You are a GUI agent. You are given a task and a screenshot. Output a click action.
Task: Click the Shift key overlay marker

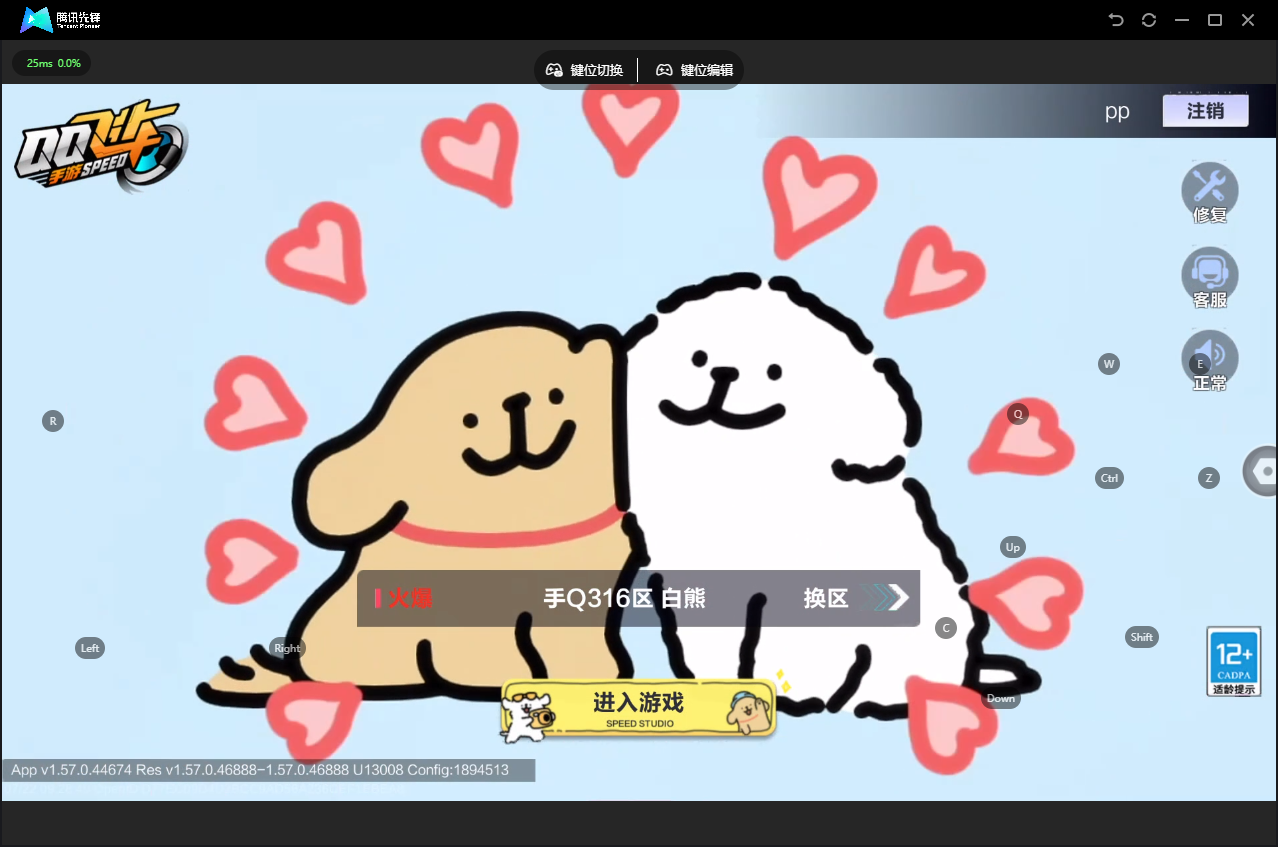click(1141, 637)
